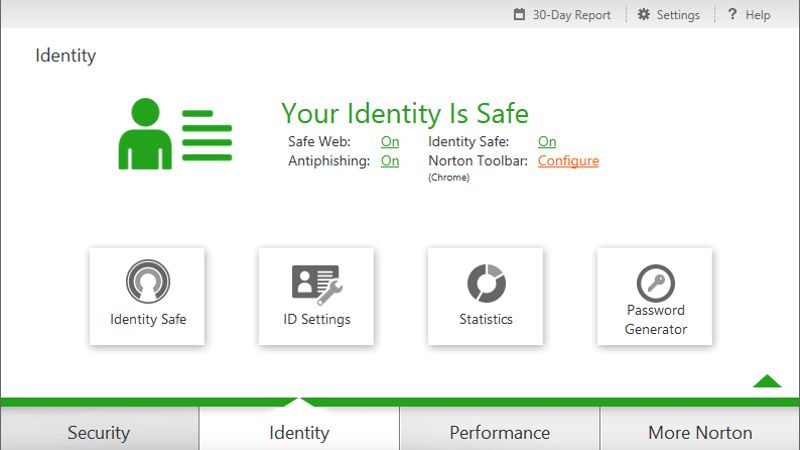This screenshot has width=800, height=450.
Task: Switch to the Security tab
Action: pyautogui.click(x=99, y=429)
